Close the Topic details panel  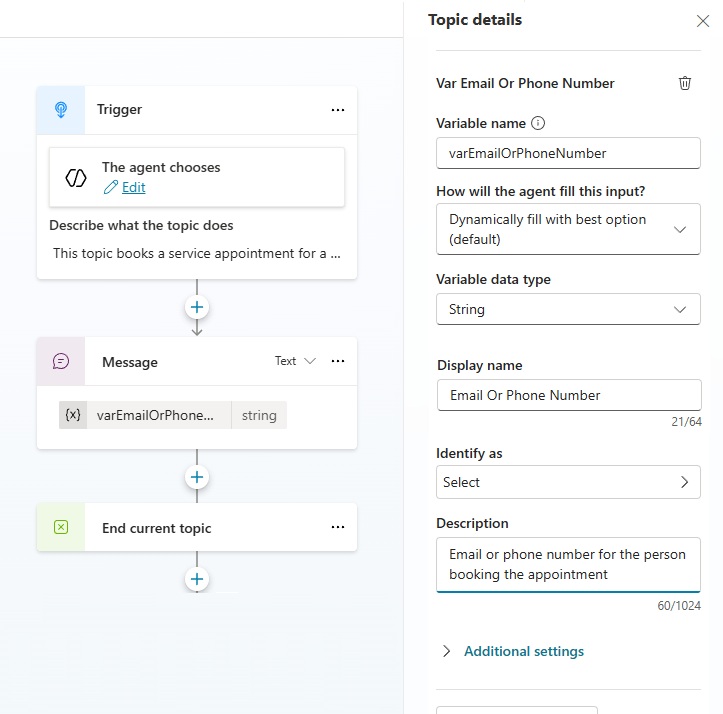coord(702,21)
